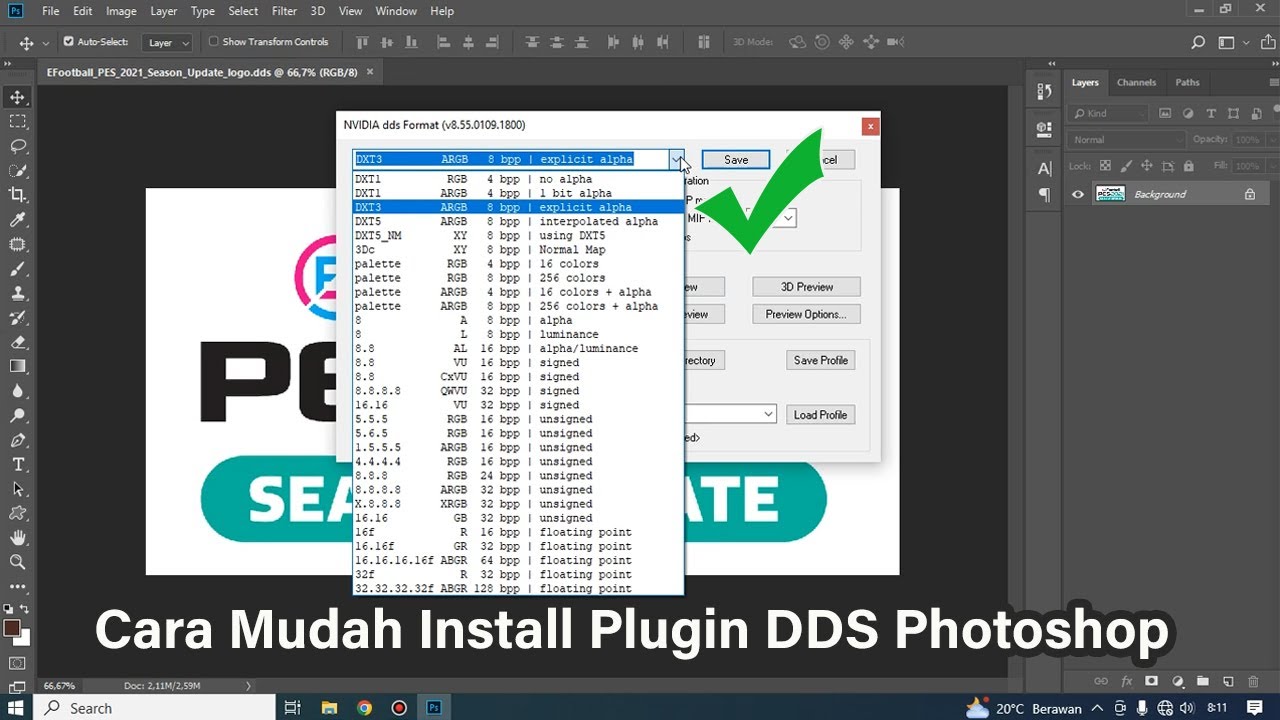1280x720 pixels.
Task: Collapse the DDS format dropdown arrow
Action: coord(677,160)
